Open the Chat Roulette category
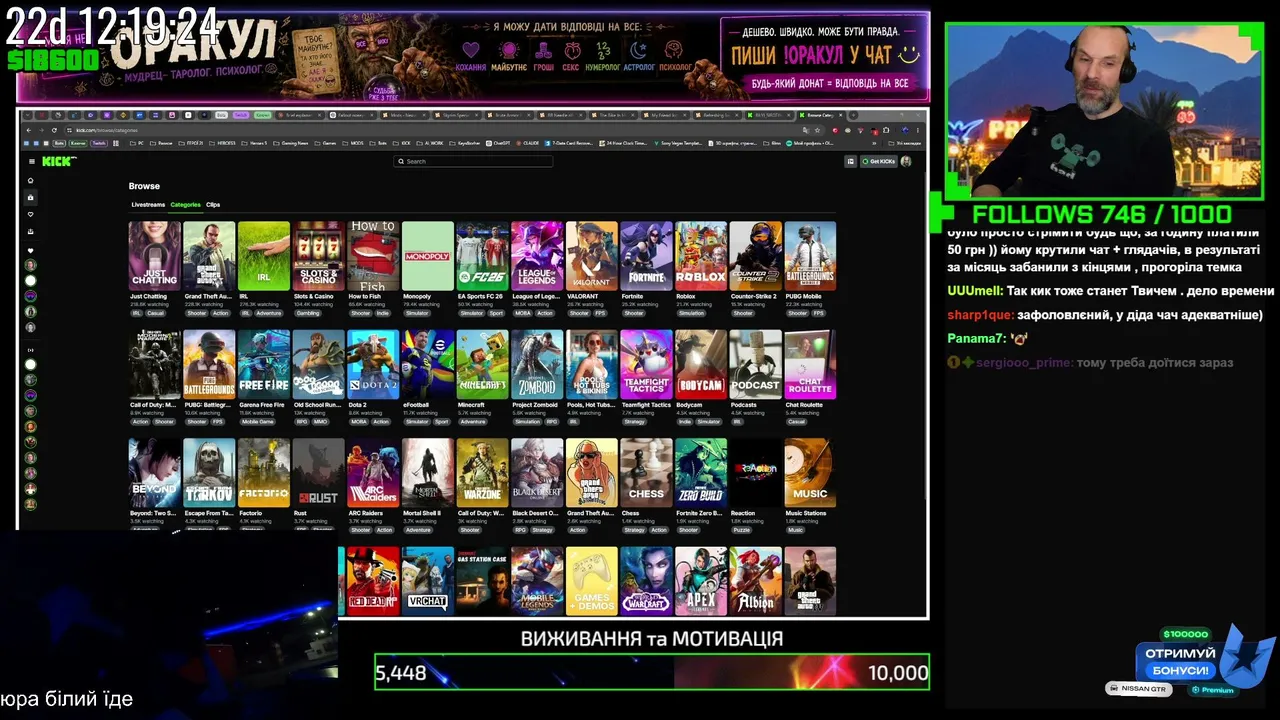This screenshot has width=1280, height=720. click(x=810, y=365)
